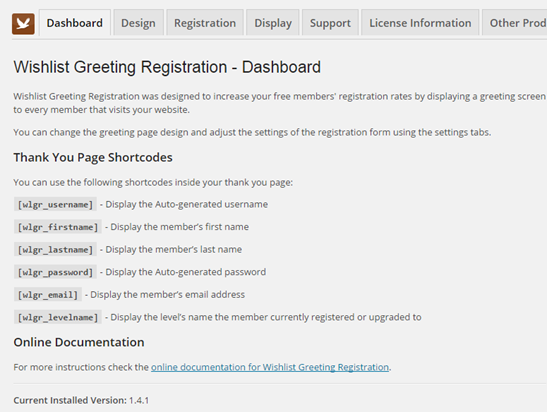Screen dimensions: 547x412
Task: Click the [wlgr_firstname] shortcode
Action: coord(58,227)
